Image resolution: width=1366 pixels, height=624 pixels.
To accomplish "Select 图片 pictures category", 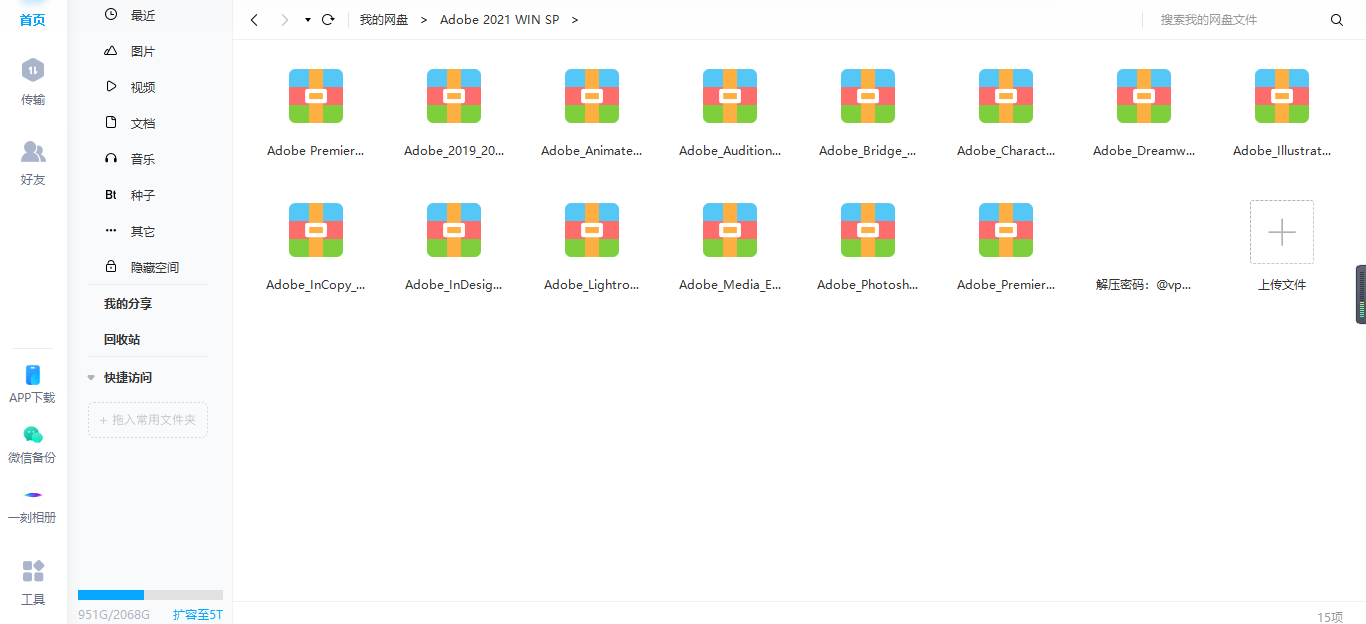I will pos(142,51).
